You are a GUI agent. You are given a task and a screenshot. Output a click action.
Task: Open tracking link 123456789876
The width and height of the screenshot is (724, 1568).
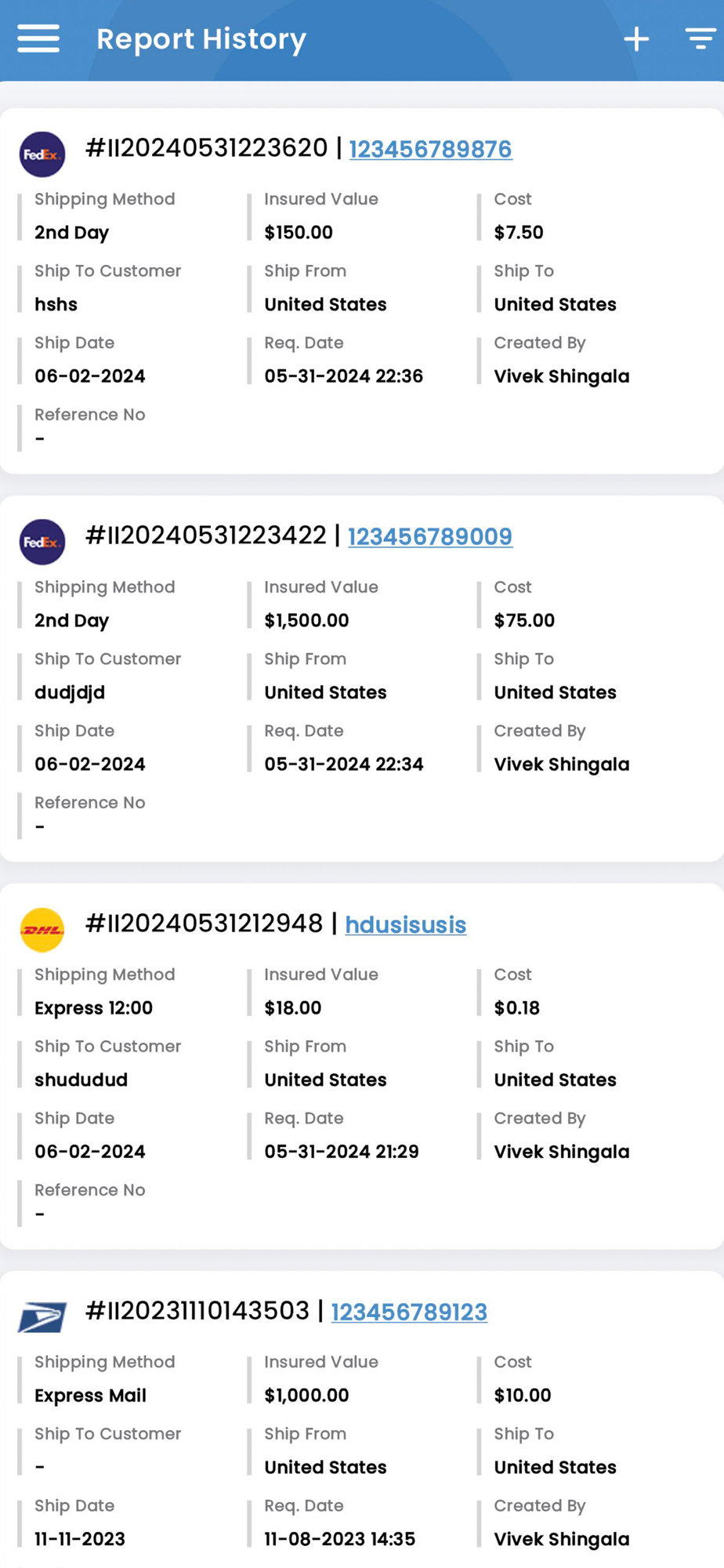point(430,149)
